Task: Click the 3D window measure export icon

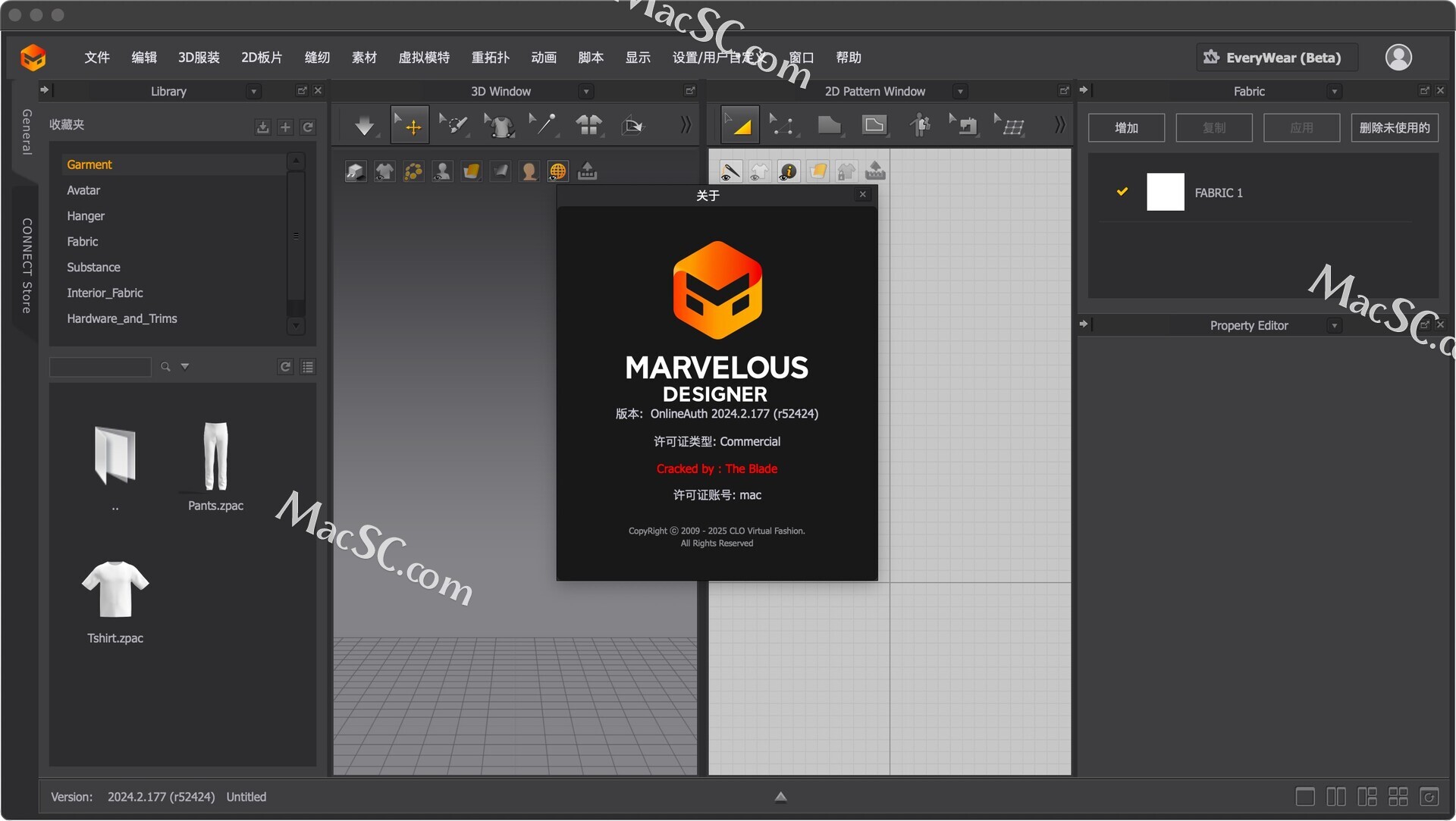Action: coord(587,172)
